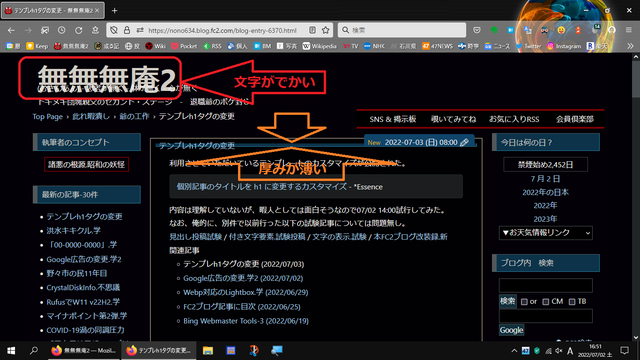Open taskbar search magnifier
This screenshot has width=640, height=360.
coord(34,351)
